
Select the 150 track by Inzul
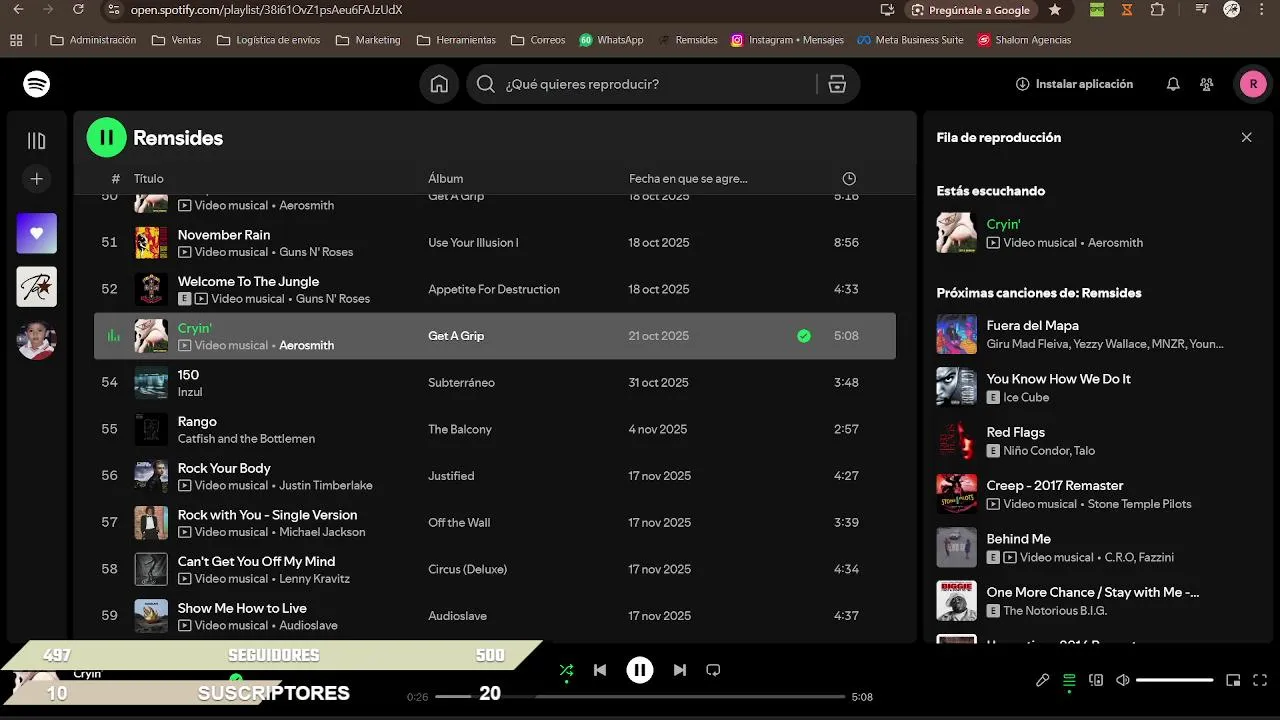click(188, 375)
